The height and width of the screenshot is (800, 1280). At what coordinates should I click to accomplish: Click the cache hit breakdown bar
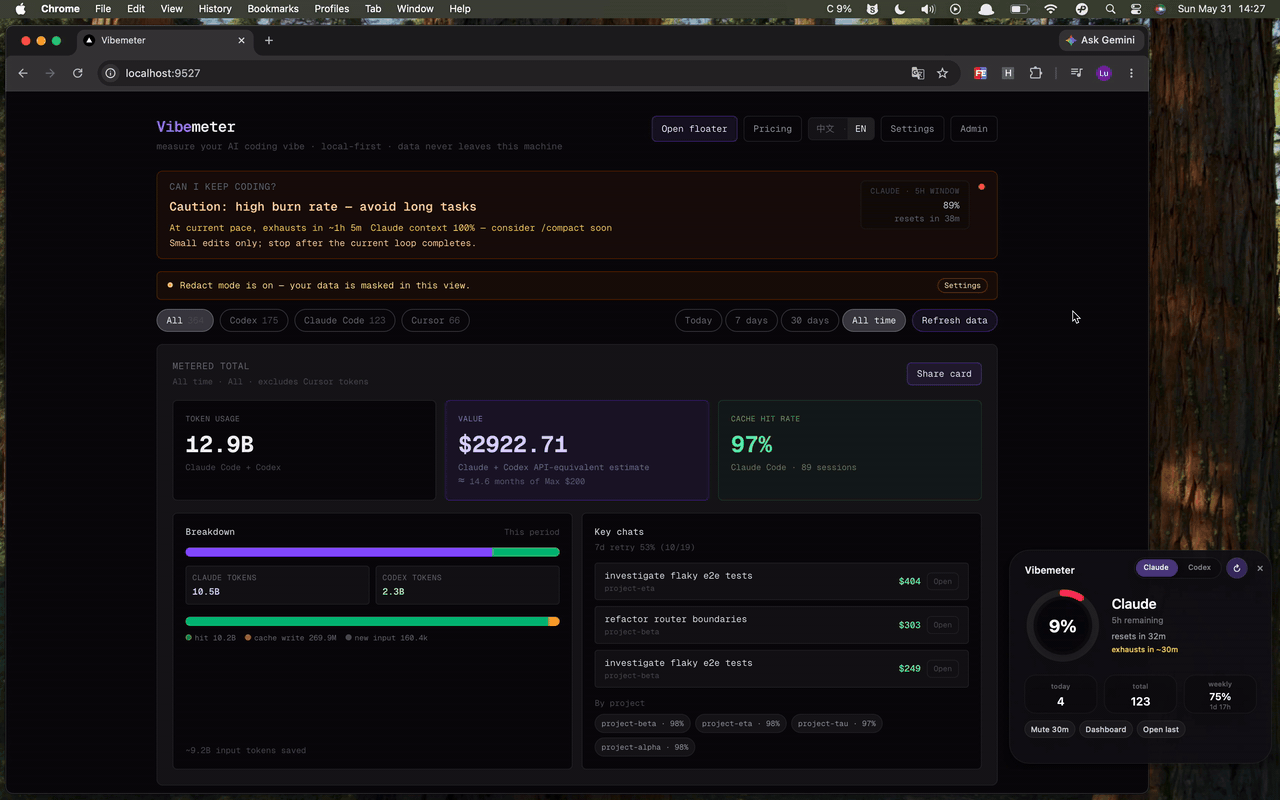click(372, 621)
